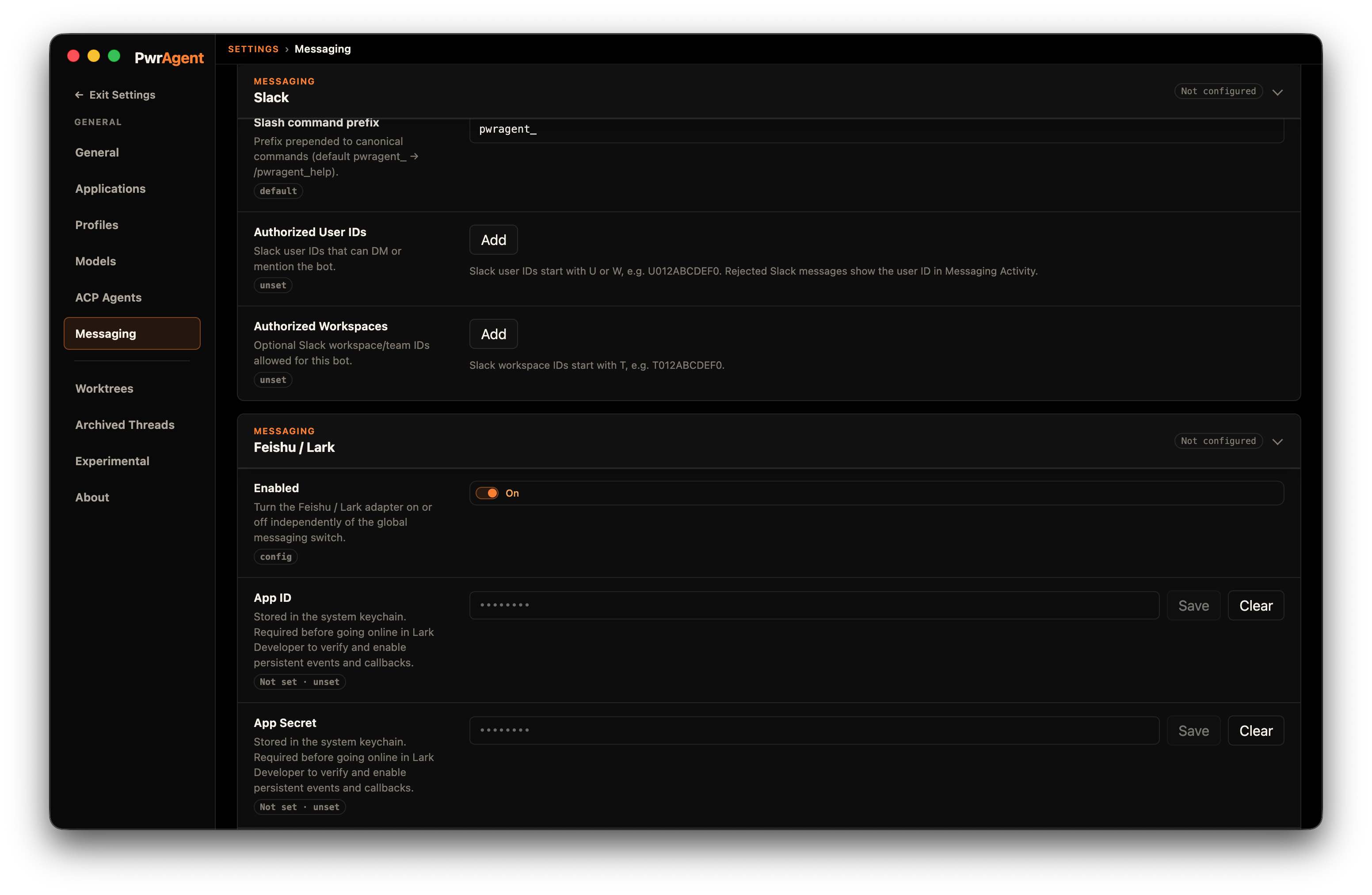Click the Feishu / Lark section heading
Image resolution: width=1372 pixels, height=895 pixels.
pos(294,447)
